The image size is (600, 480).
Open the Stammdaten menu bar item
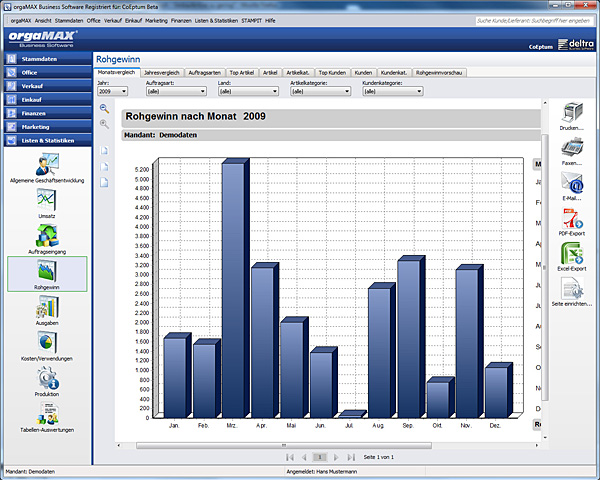(69, 21)
